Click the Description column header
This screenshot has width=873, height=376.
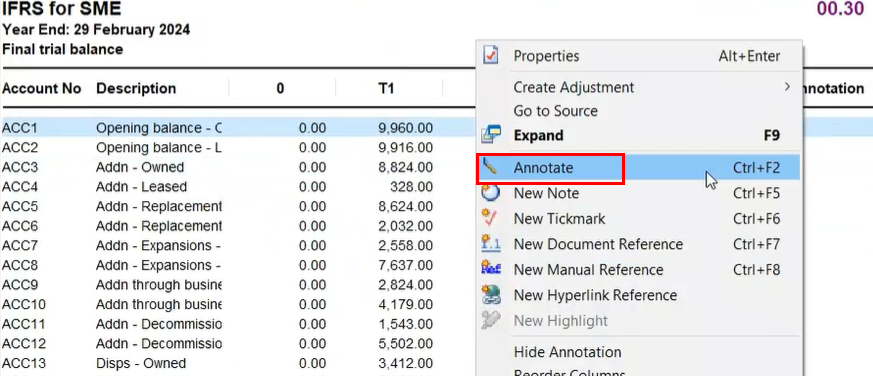136,88
